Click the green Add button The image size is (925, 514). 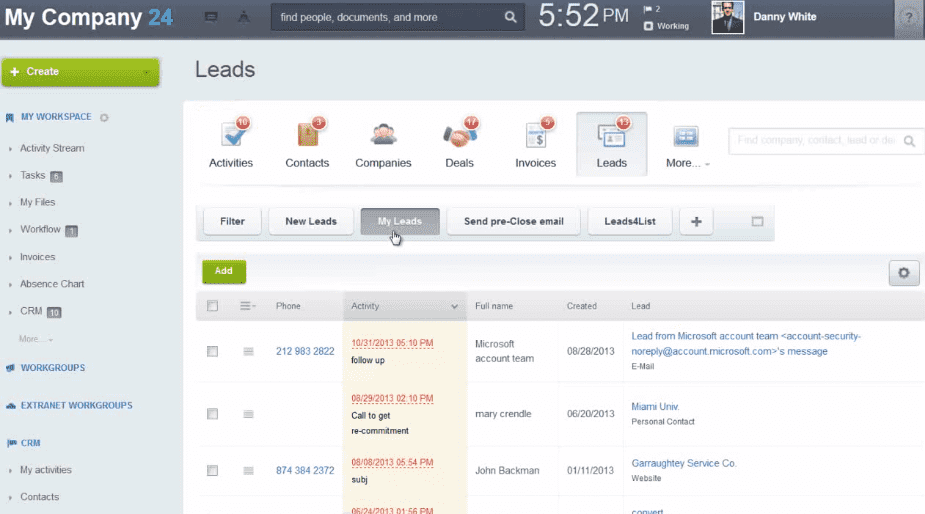(x=224, y=271)
